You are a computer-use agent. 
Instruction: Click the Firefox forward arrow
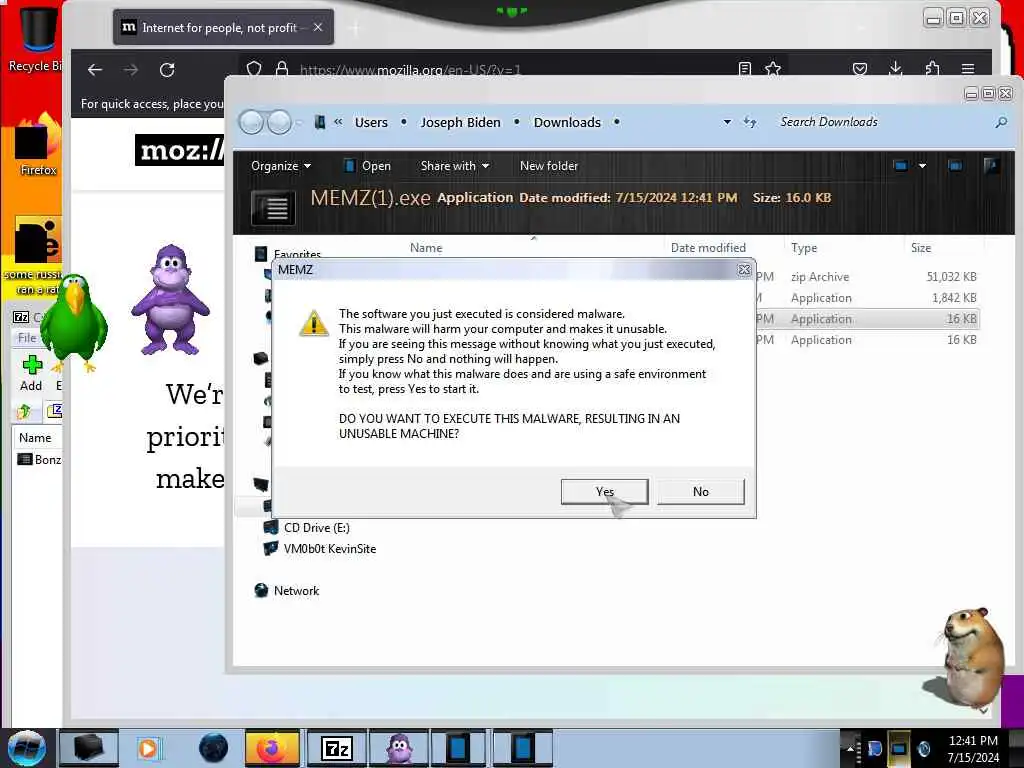tap(131, 70)
